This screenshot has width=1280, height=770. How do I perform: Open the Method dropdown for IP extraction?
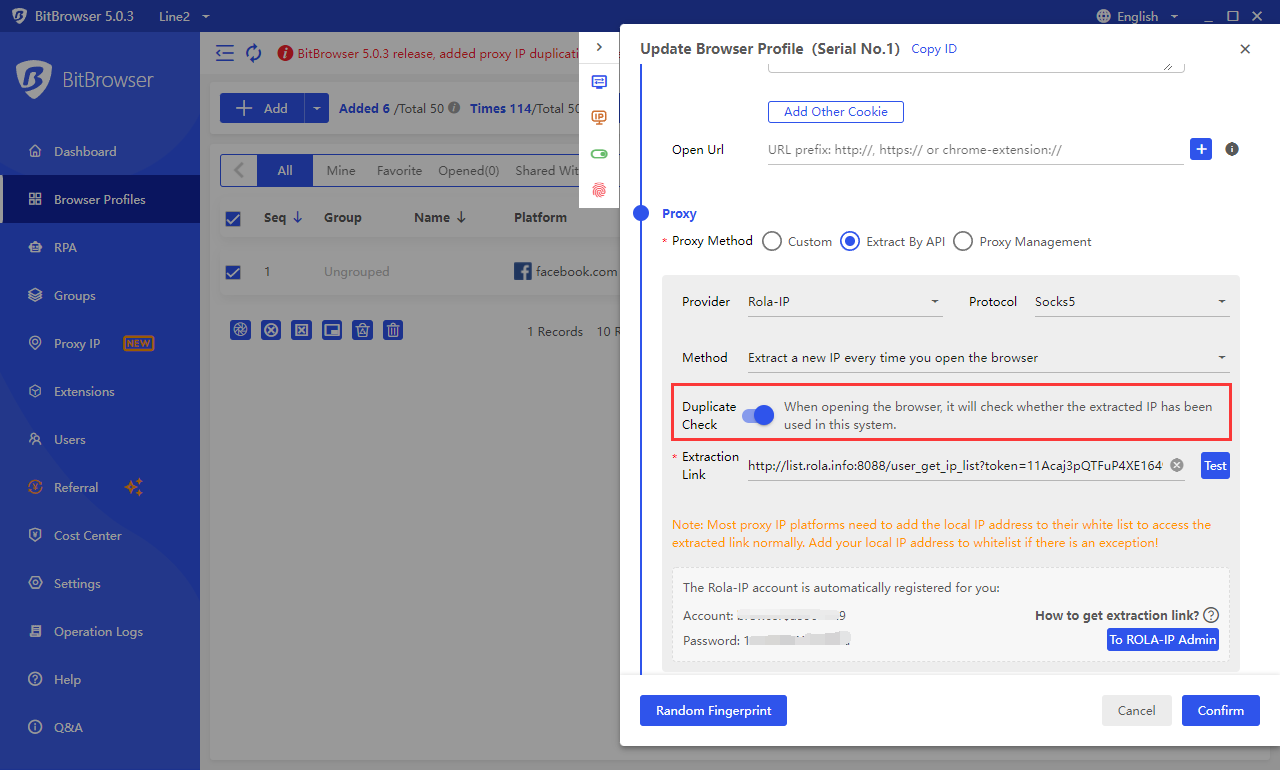[988, 358]
